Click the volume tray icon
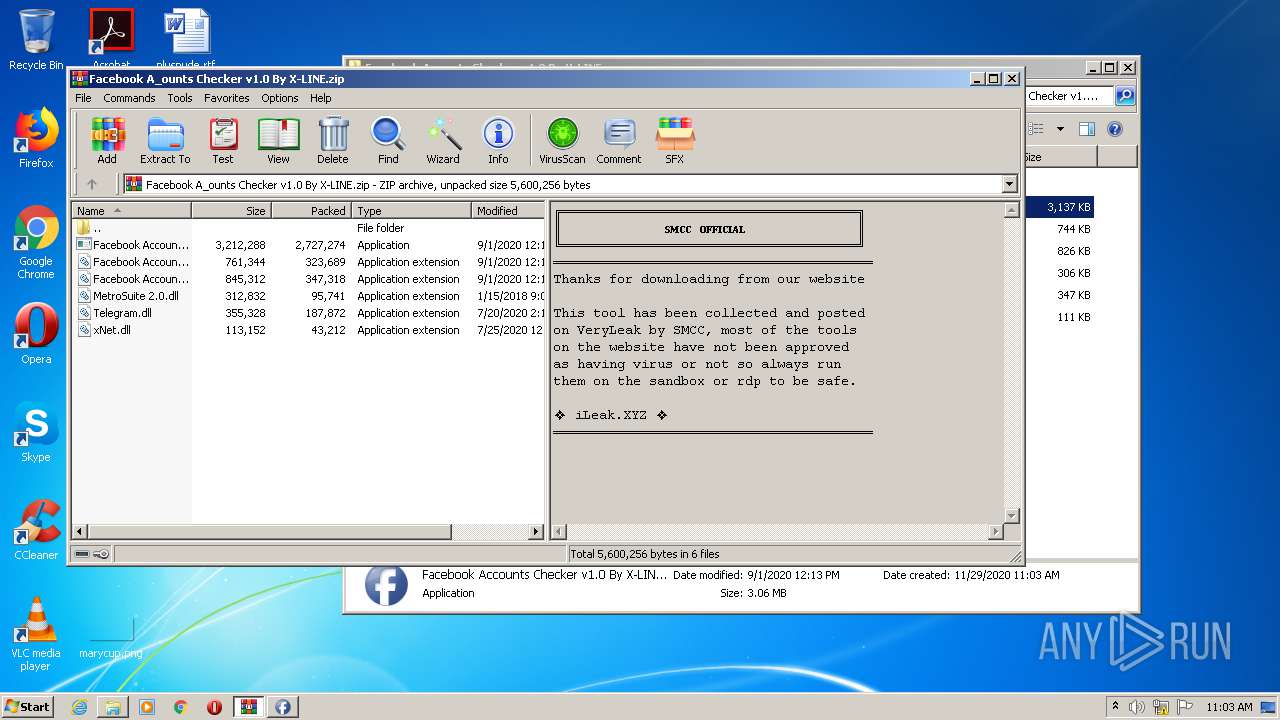The height and width of the screenshot is (720, 1280). pyautogui.click(x=1137, y=707)
